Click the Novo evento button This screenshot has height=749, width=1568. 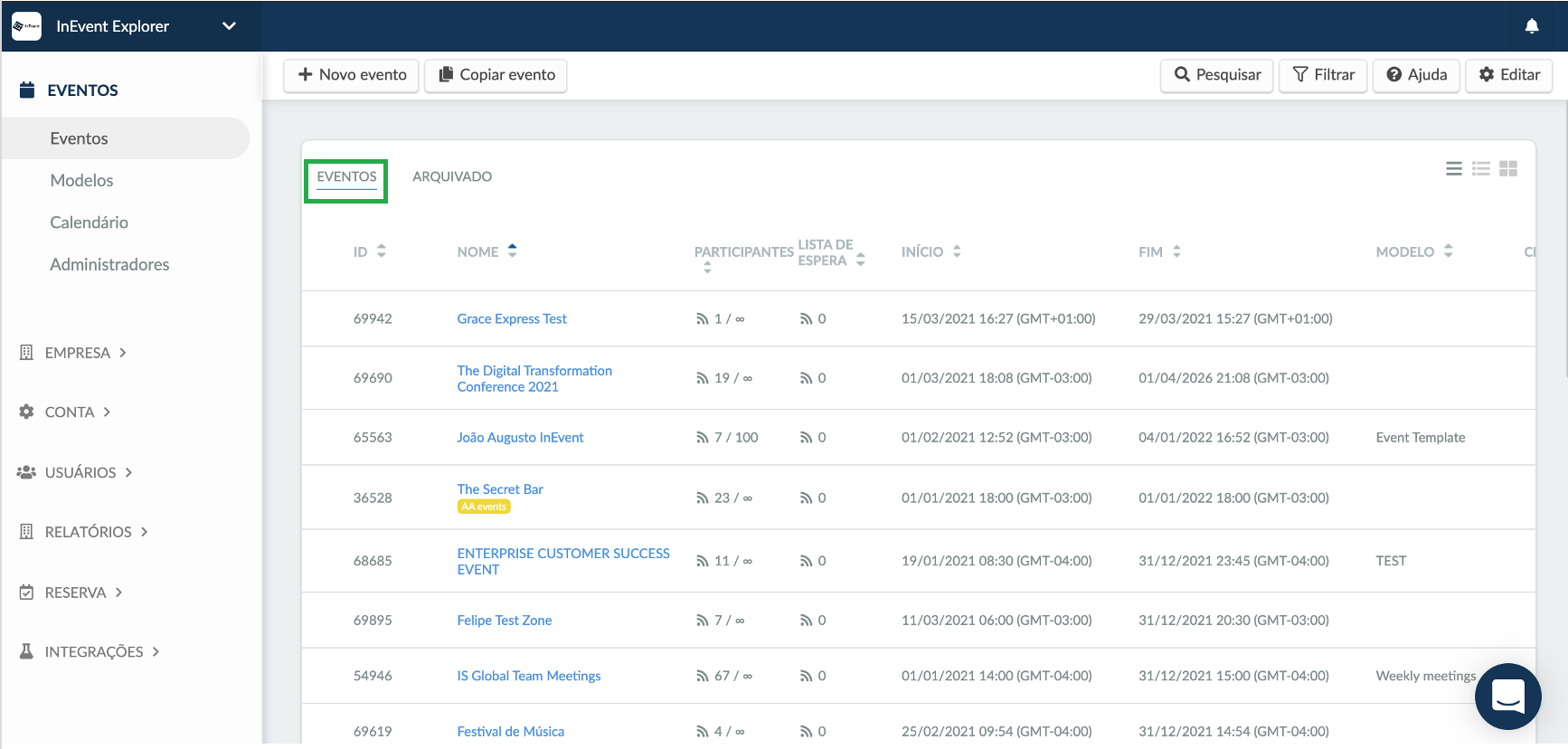[x=352, y=75]
